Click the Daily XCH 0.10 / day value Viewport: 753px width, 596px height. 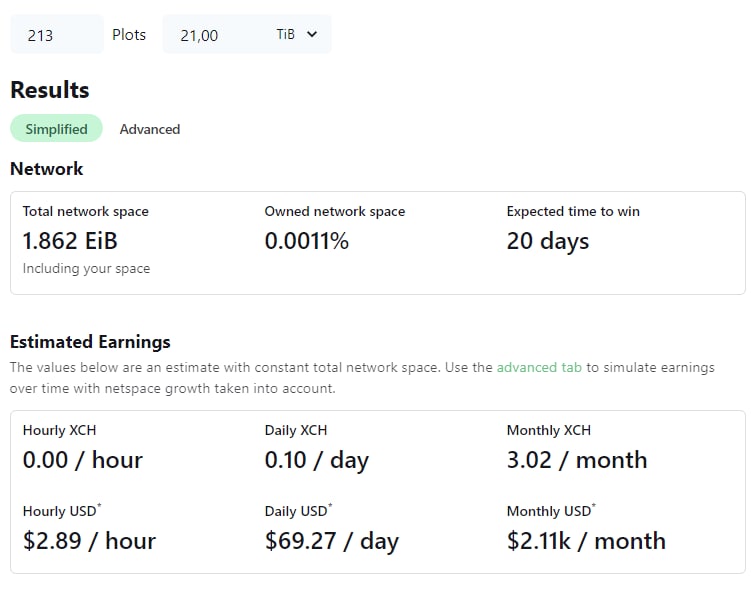(316, 460)
